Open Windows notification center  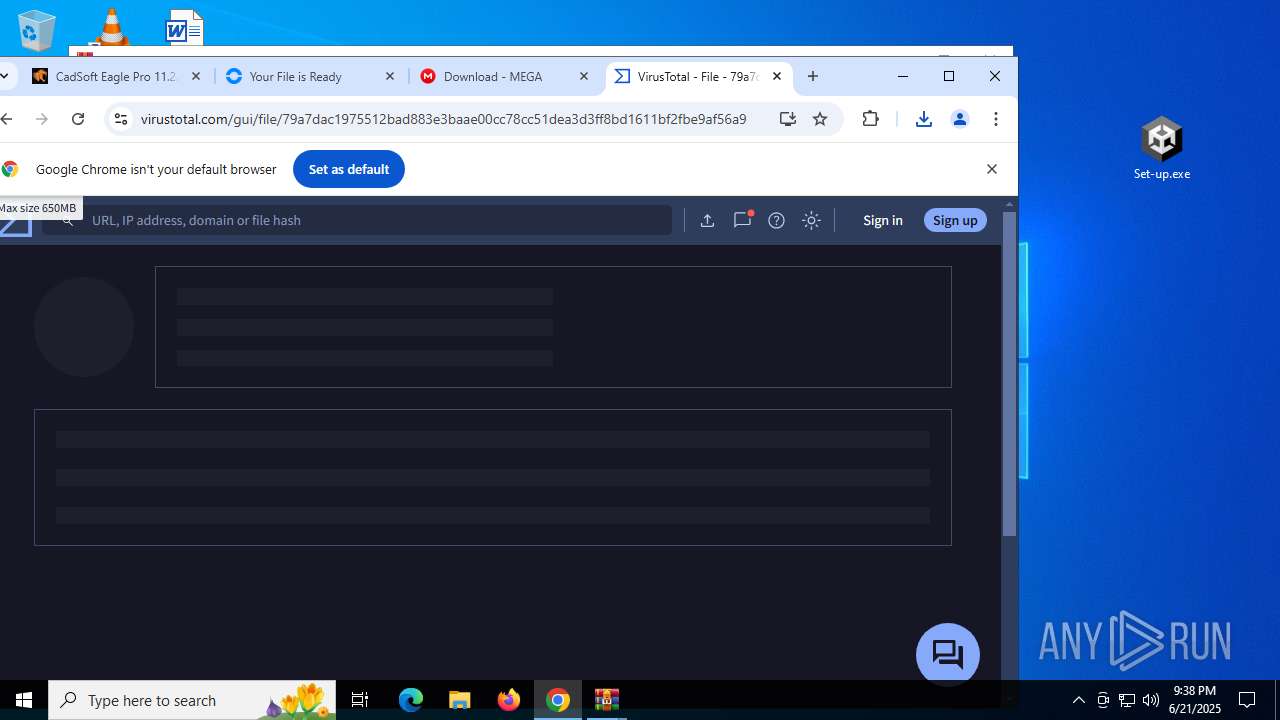[1248, 700]
